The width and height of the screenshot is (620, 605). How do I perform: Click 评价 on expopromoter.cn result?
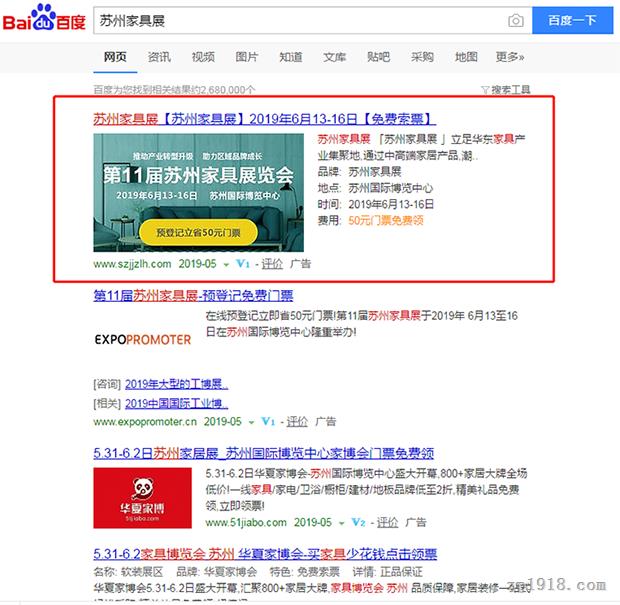pyautogui.click(x=297, y=422)
